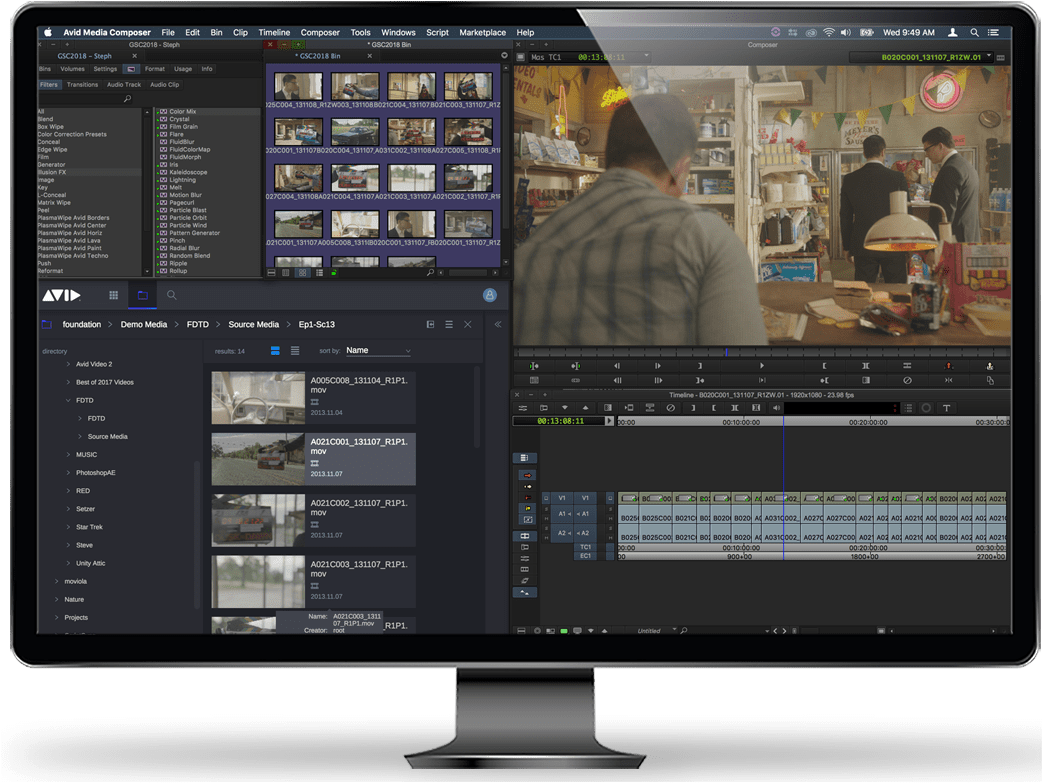
Task: Switch to list view in results header
Action: coord(295,351)
